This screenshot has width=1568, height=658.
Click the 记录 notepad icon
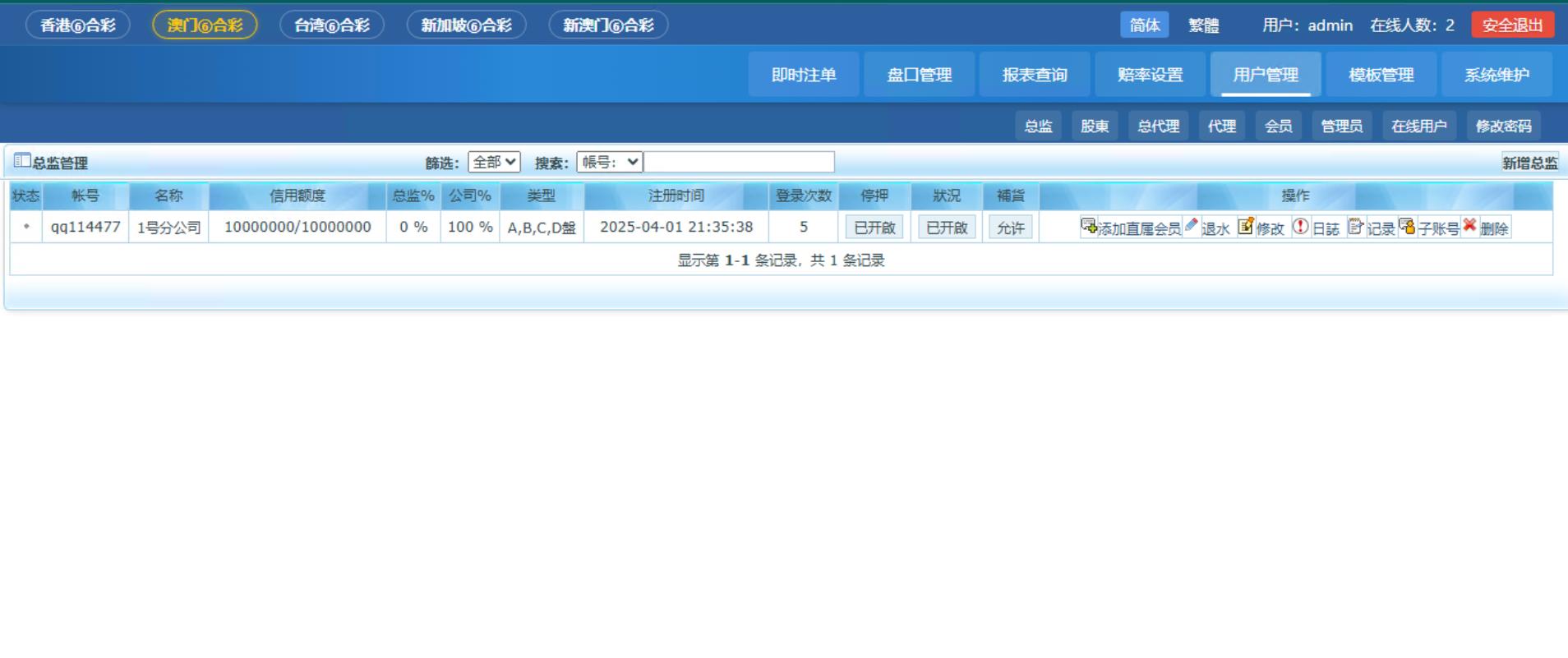(1356, 226)
